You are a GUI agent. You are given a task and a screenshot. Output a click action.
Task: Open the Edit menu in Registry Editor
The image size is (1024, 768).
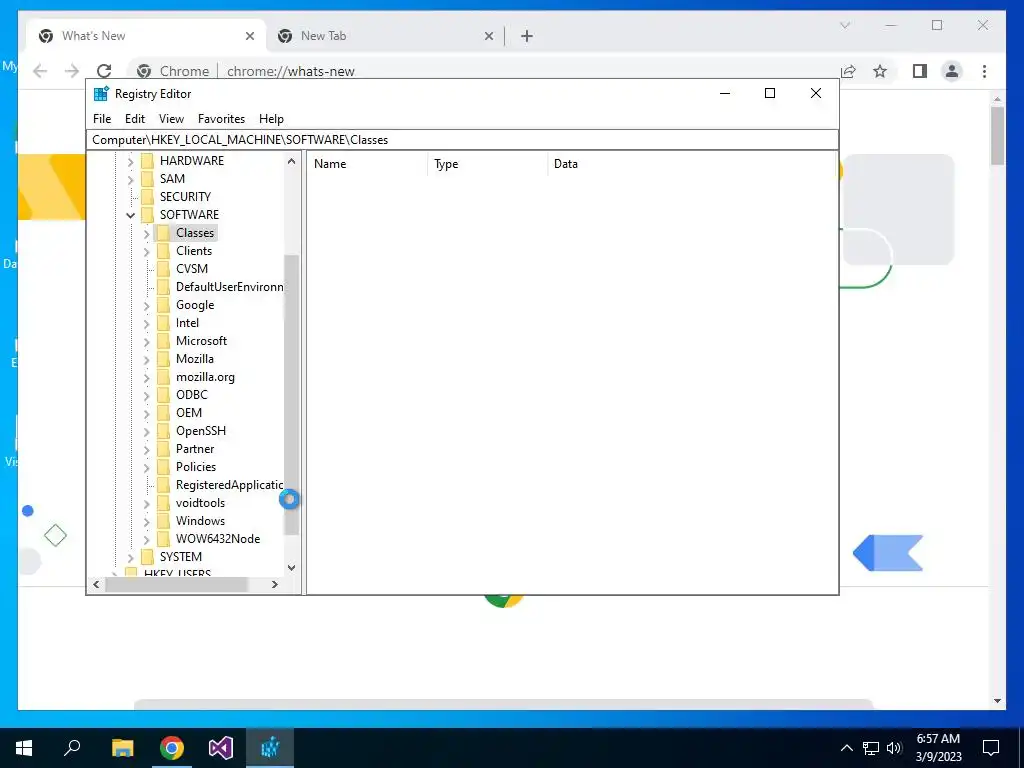[135, 119]
